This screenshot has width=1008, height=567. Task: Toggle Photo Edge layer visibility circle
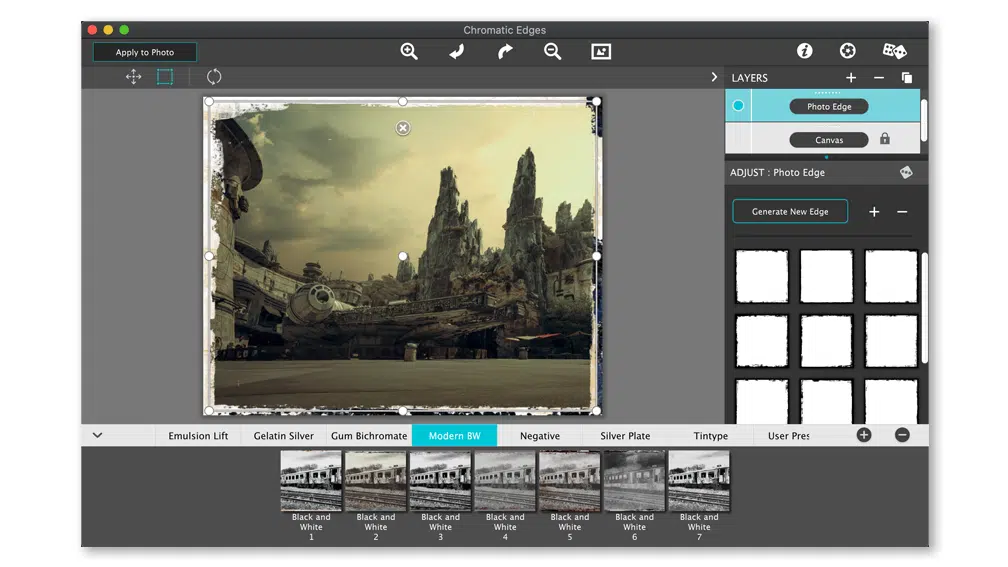click(x=738, y=105)
